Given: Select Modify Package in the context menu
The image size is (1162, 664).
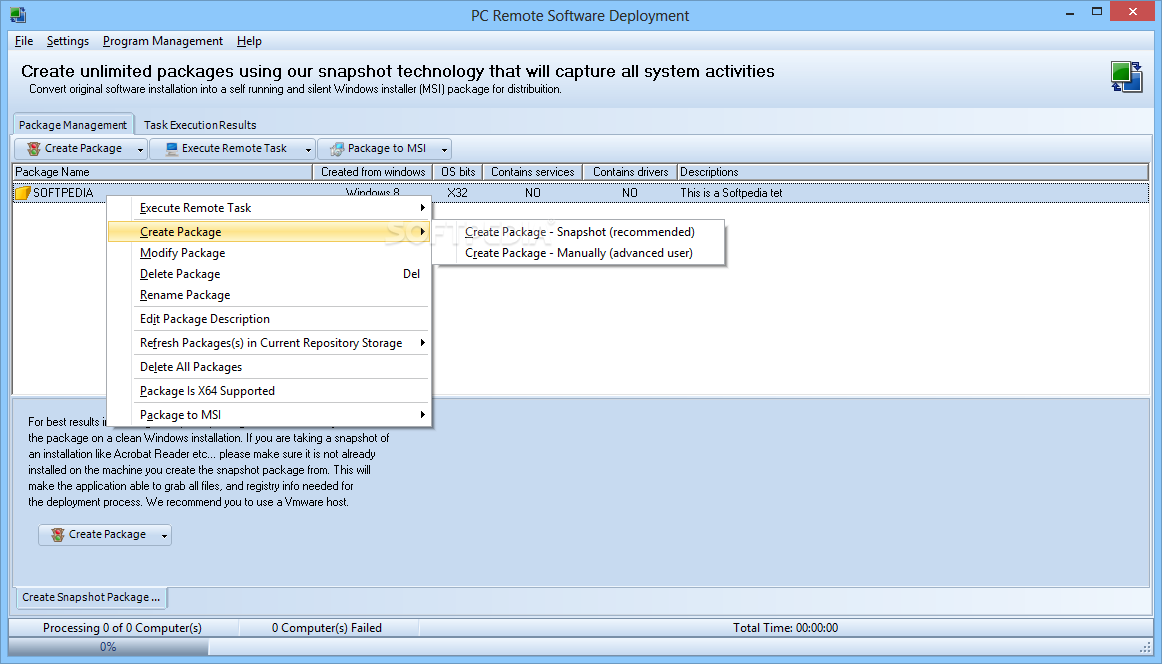Looking at the screenshot, I should (270, 253).
